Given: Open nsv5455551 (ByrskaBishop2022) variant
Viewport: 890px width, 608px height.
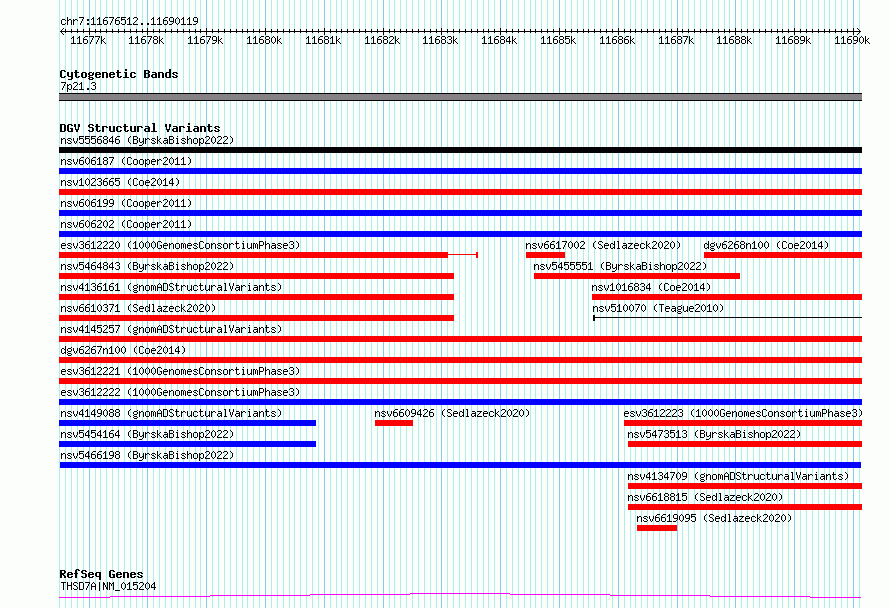Looking at the screenshot, I should 620,266.
